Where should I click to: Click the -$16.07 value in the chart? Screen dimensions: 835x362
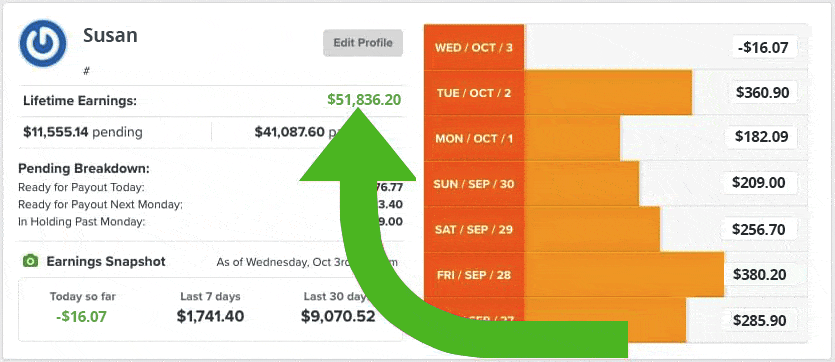click(763, 47)
